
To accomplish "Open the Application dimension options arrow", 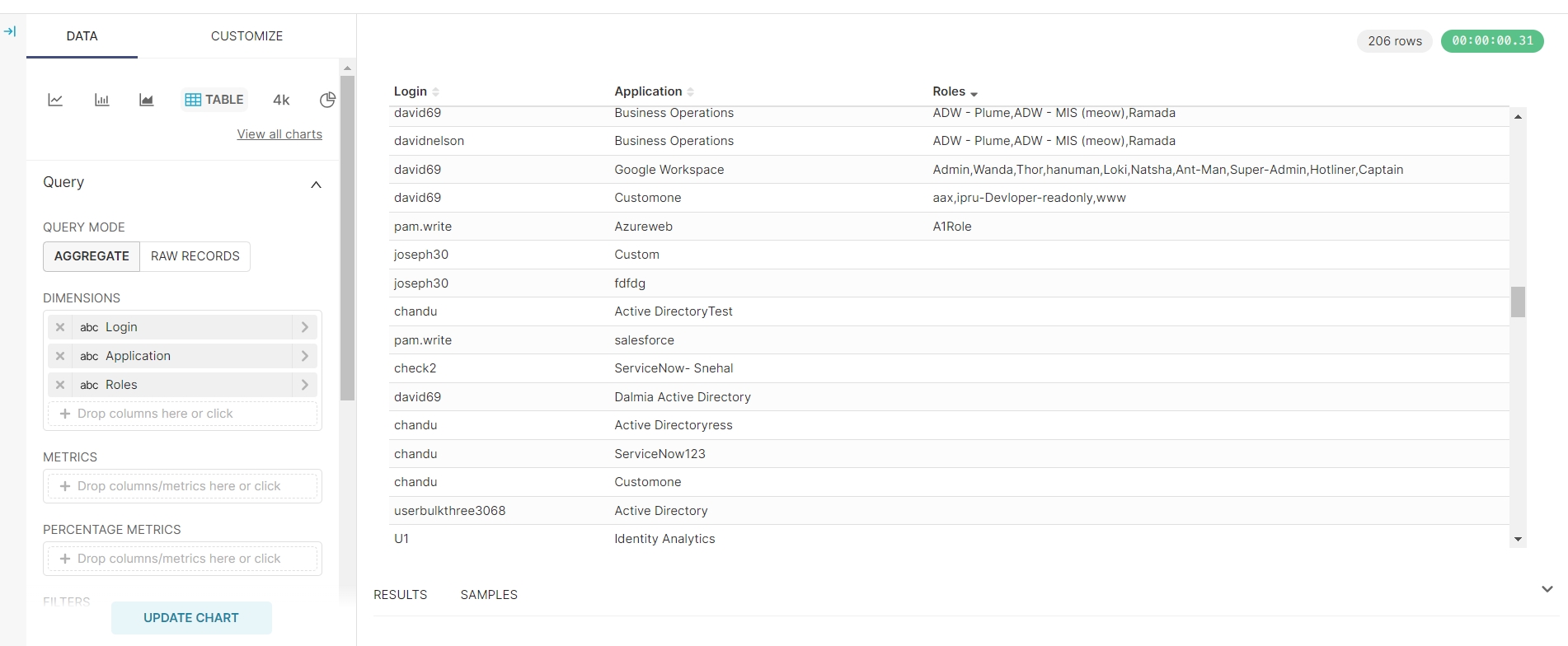I will point(305,356).
